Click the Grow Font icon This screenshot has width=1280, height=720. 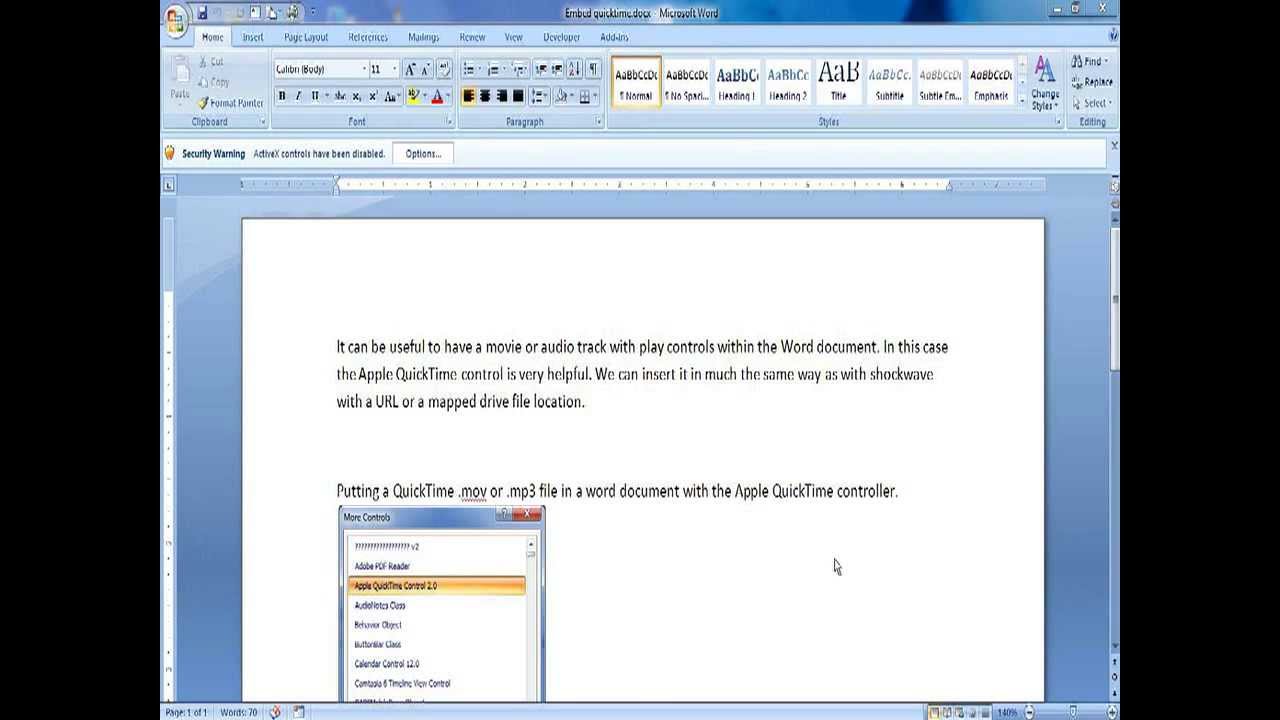click(x=410, y=69)
